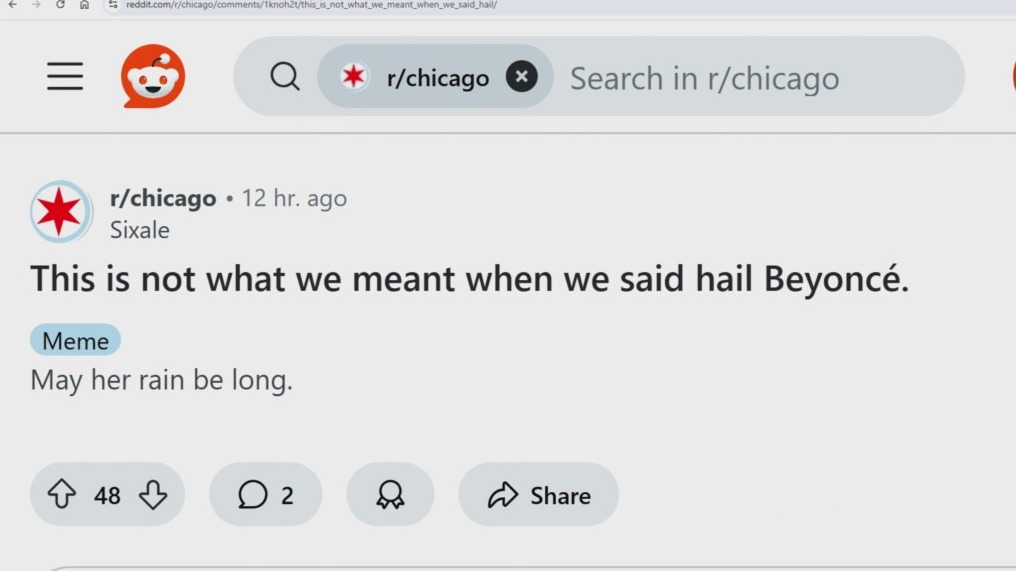Reload the page in the browser
The image size is (1016, 571).
point(60,5)
